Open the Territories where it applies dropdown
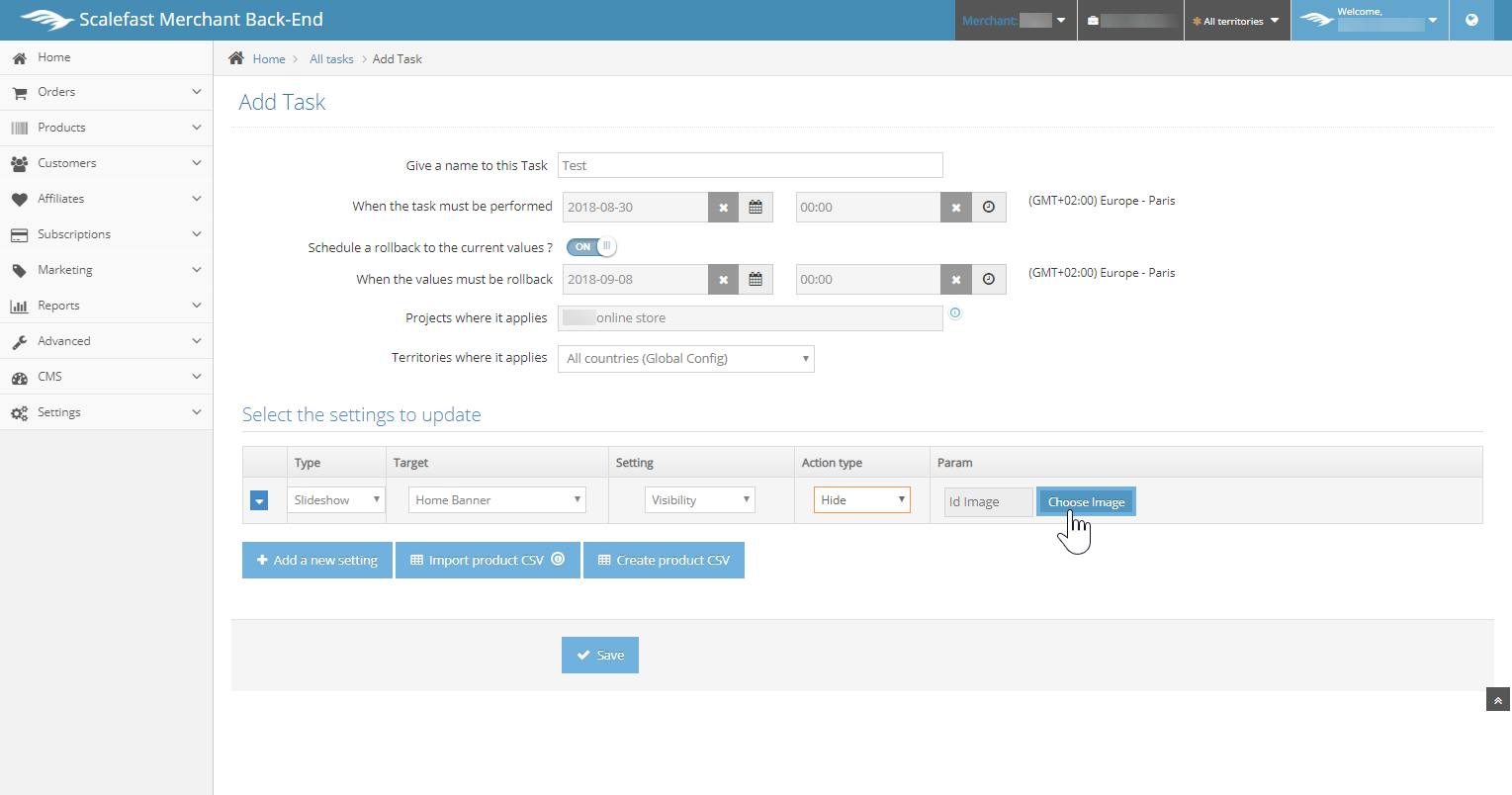 686,359
